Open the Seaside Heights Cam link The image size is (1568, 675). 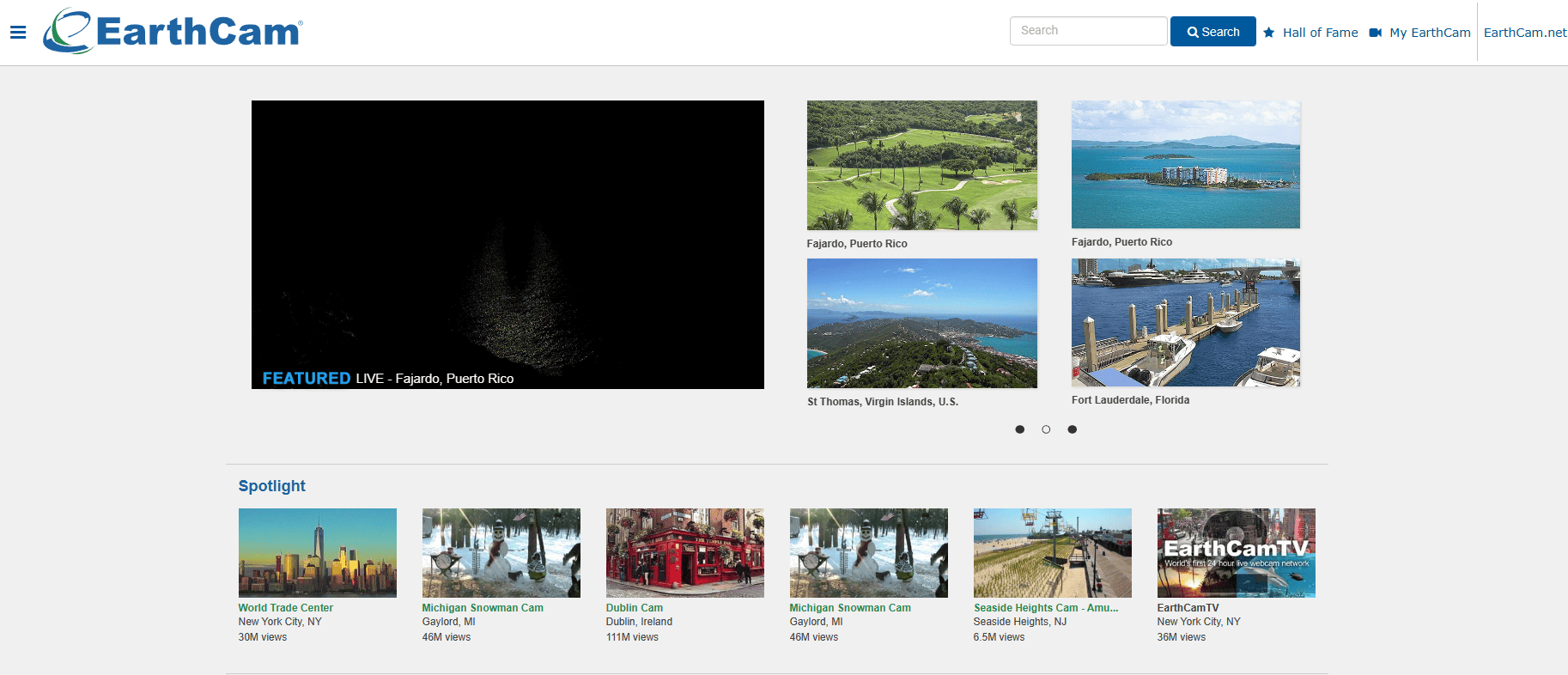pyautogui.click(x=1045, y=608)
